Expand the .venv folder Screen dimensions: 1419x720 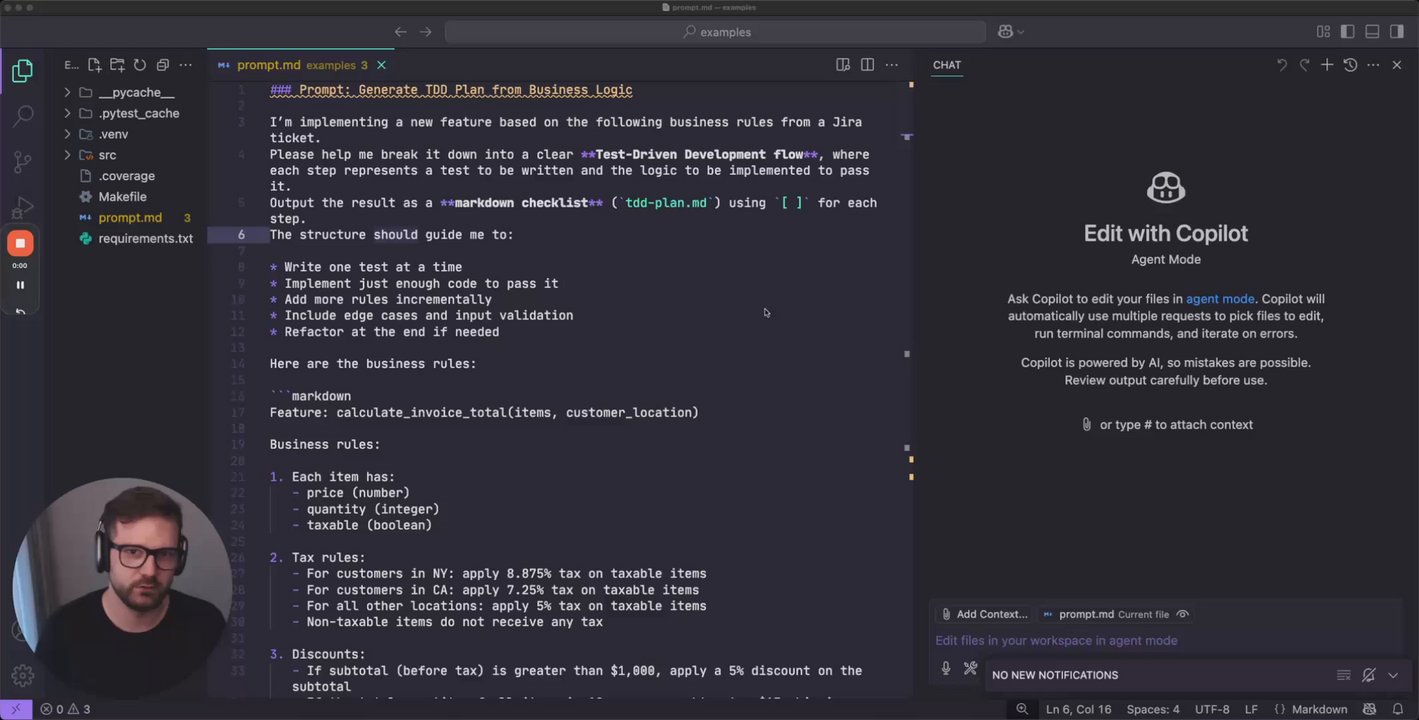tap(67, 134)
